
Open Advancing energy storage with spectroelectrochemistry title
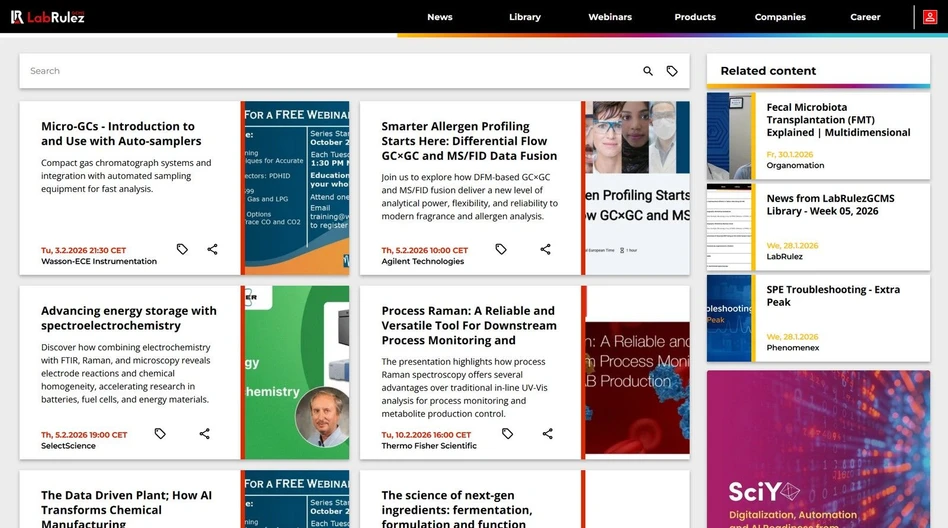point(128,318)
